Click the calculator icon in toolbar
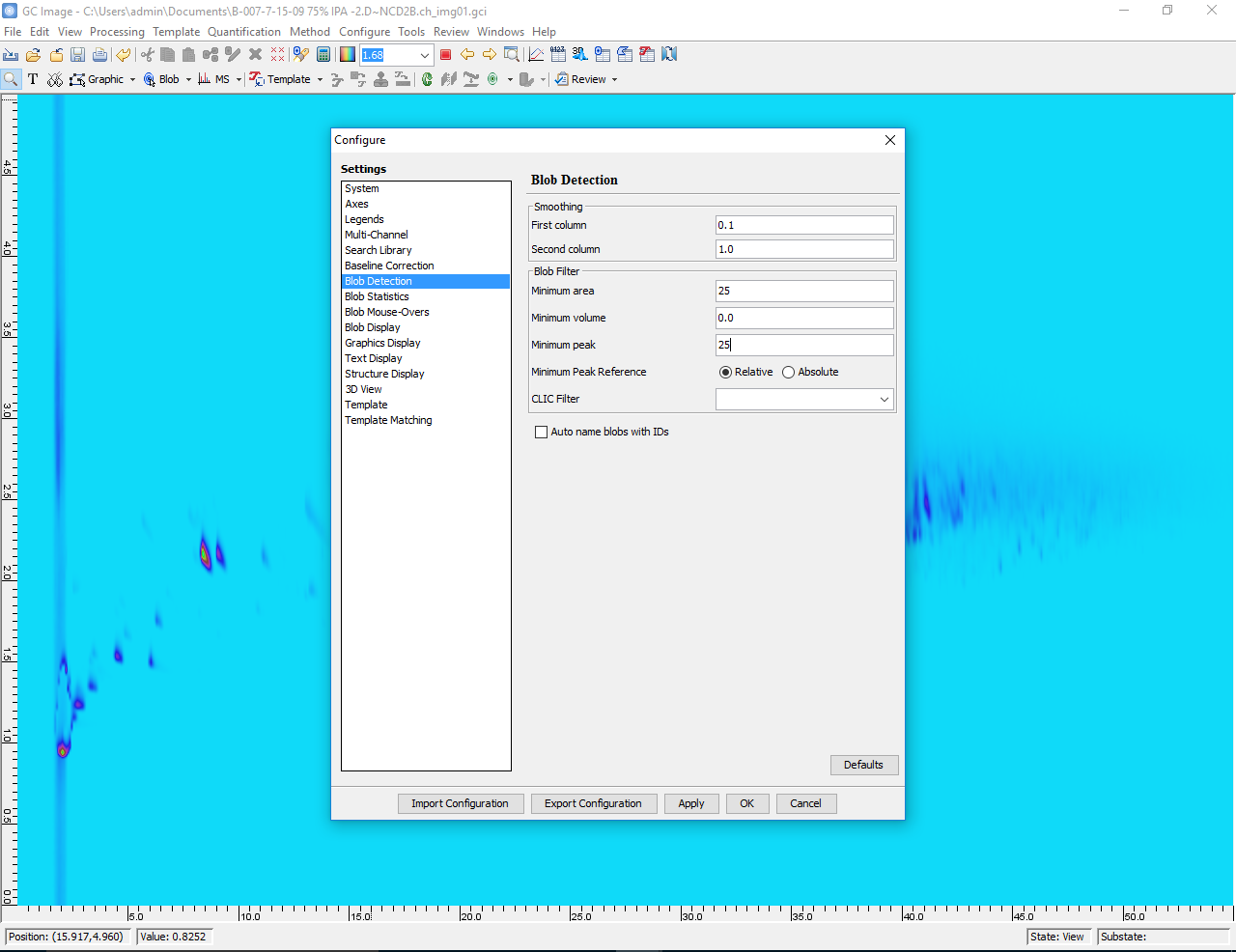The height and width of the screenshot is (952, 1236). [x=323, y=55]
